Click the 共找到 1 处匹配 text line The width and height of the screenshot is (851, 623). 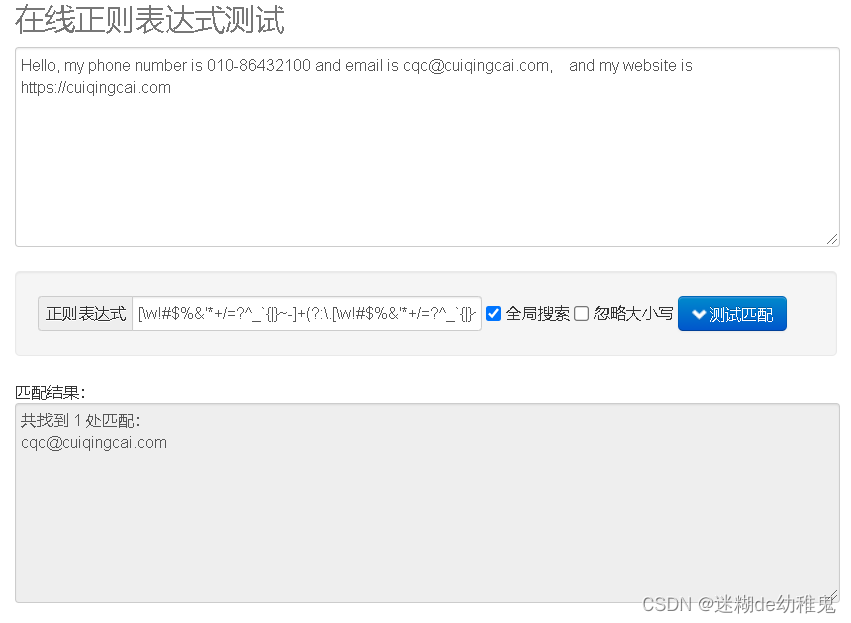[80, 421]
